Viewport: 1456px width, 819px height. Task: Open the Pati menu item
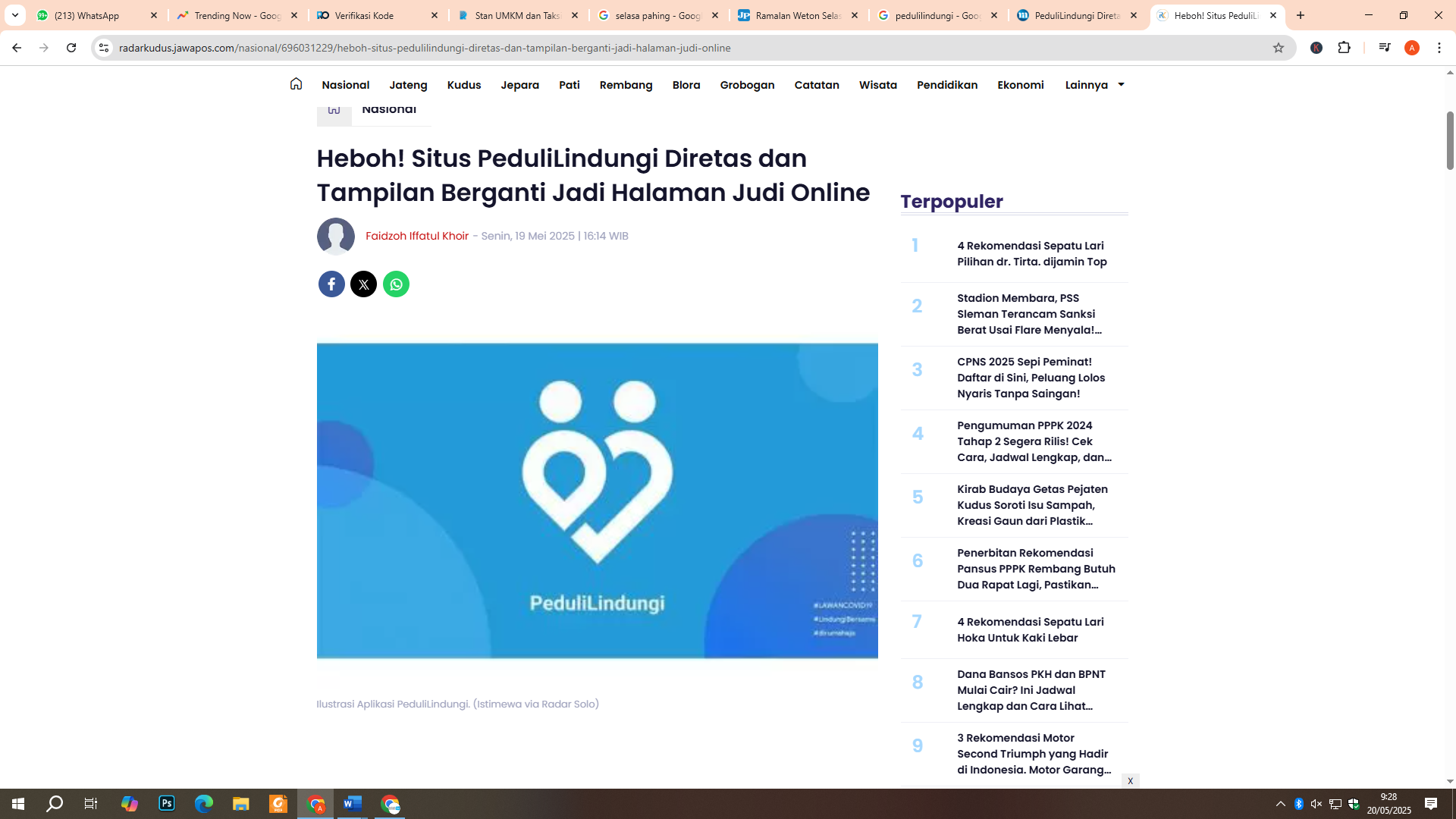click(570, 85)
